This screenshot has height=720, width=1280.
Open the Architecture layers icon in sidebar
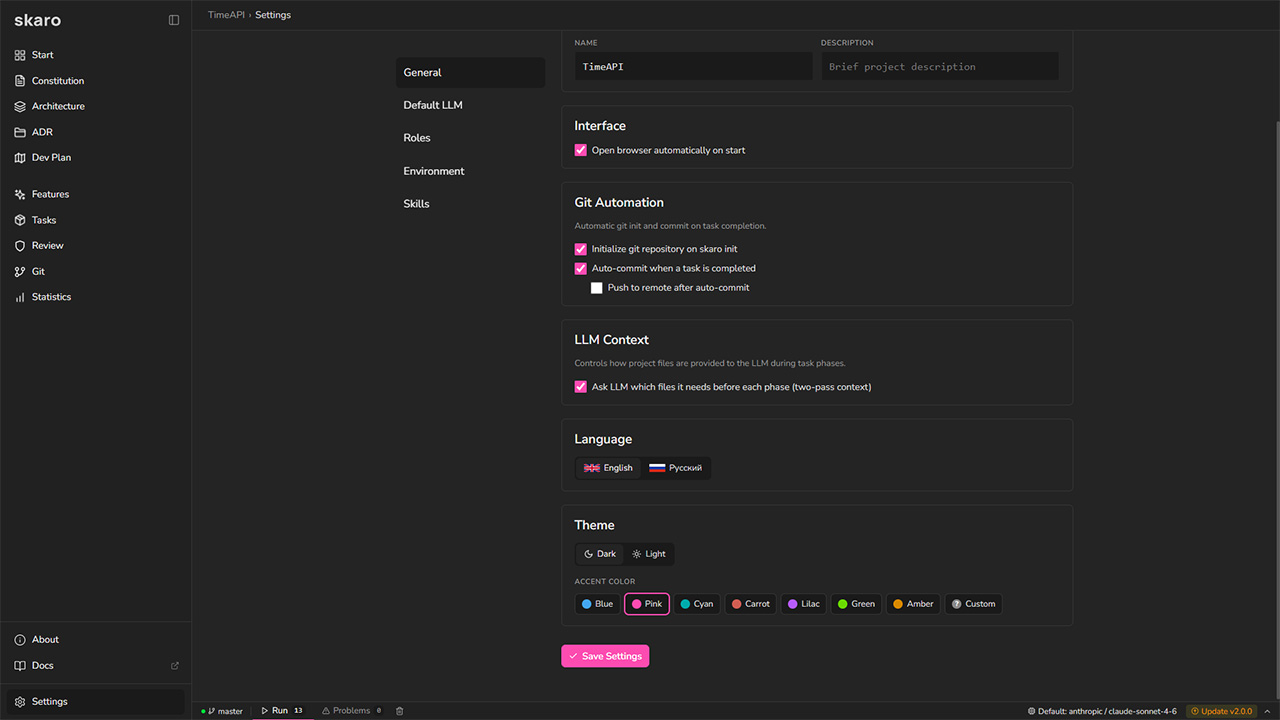[x=20, y=106]
